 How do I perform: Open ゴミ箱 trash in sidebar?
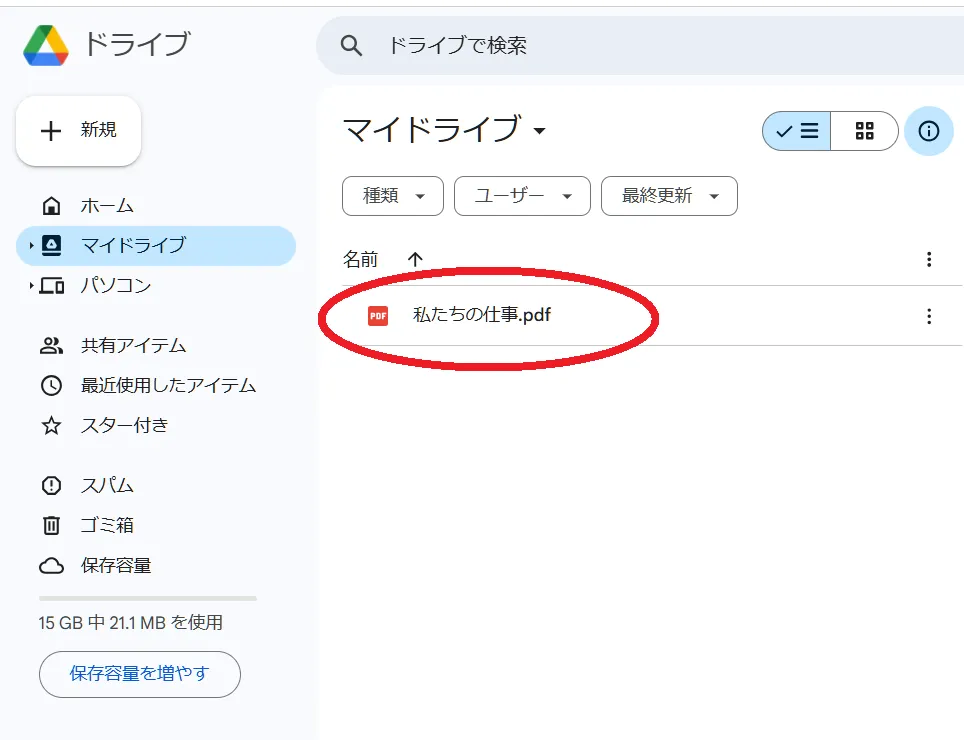(106, 525)
